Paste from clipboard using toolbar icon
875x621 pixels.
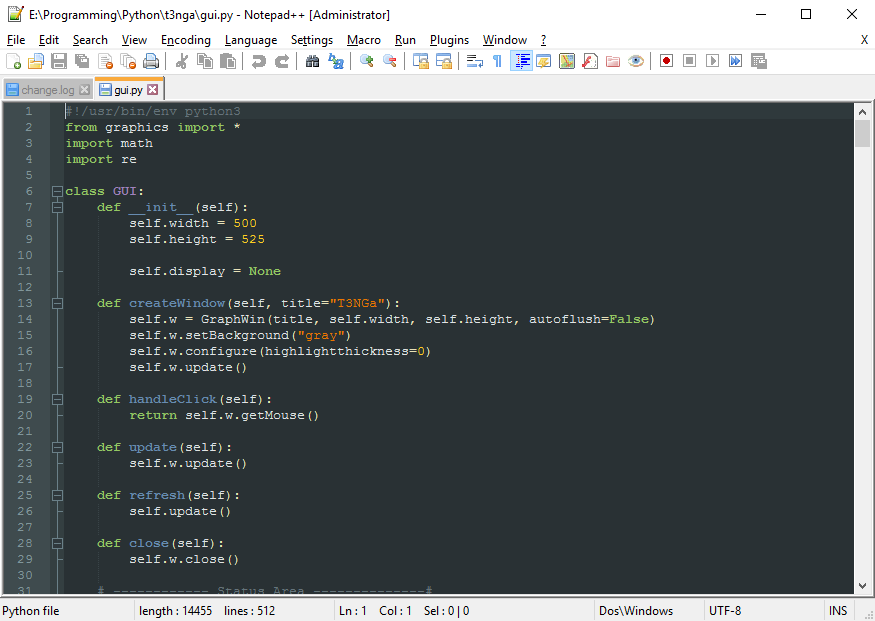(x=228, y=61)
